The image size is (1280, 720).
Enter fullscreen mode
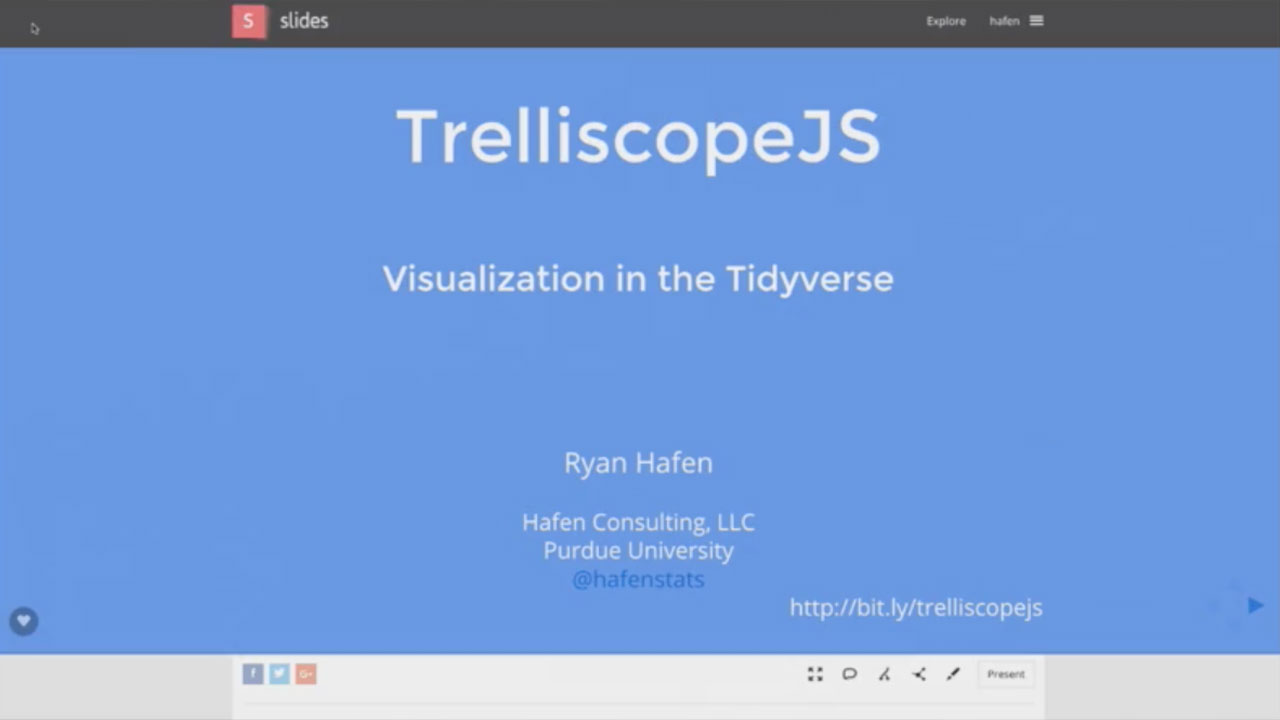pos(815,674)
